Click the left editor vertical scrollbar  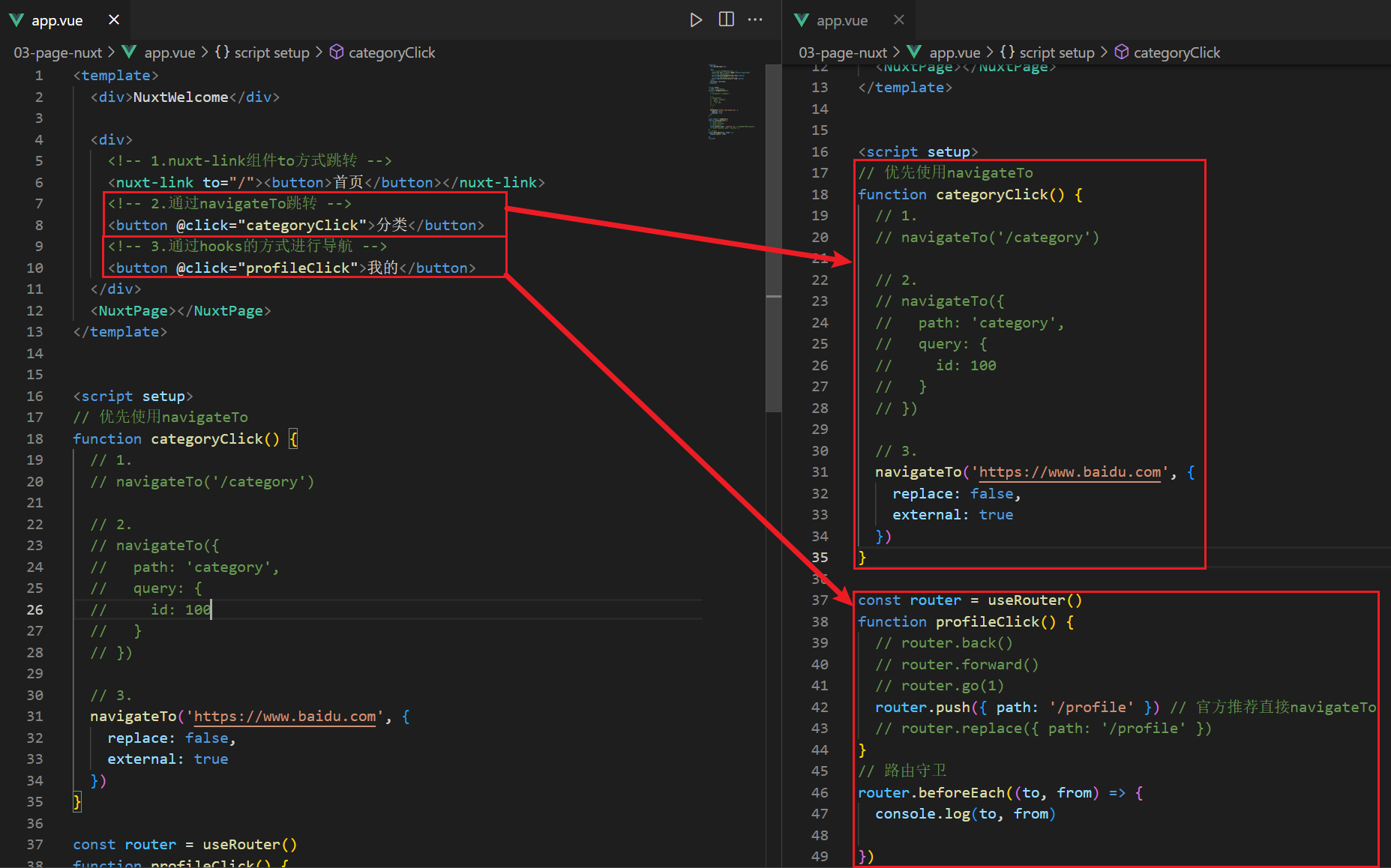coord(773,238)
